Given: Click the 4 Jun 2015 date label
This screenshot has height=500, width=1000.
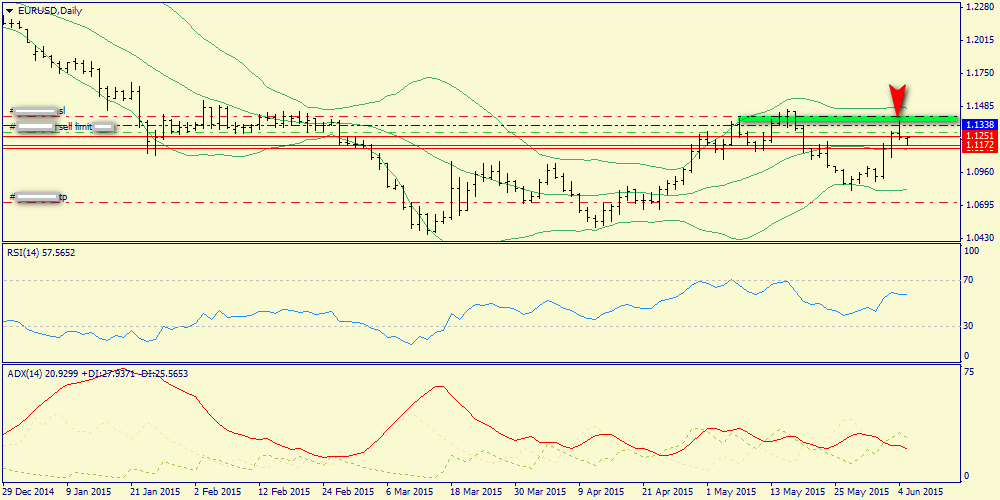Looking at the screenshot, I should (x=917, y=492).
